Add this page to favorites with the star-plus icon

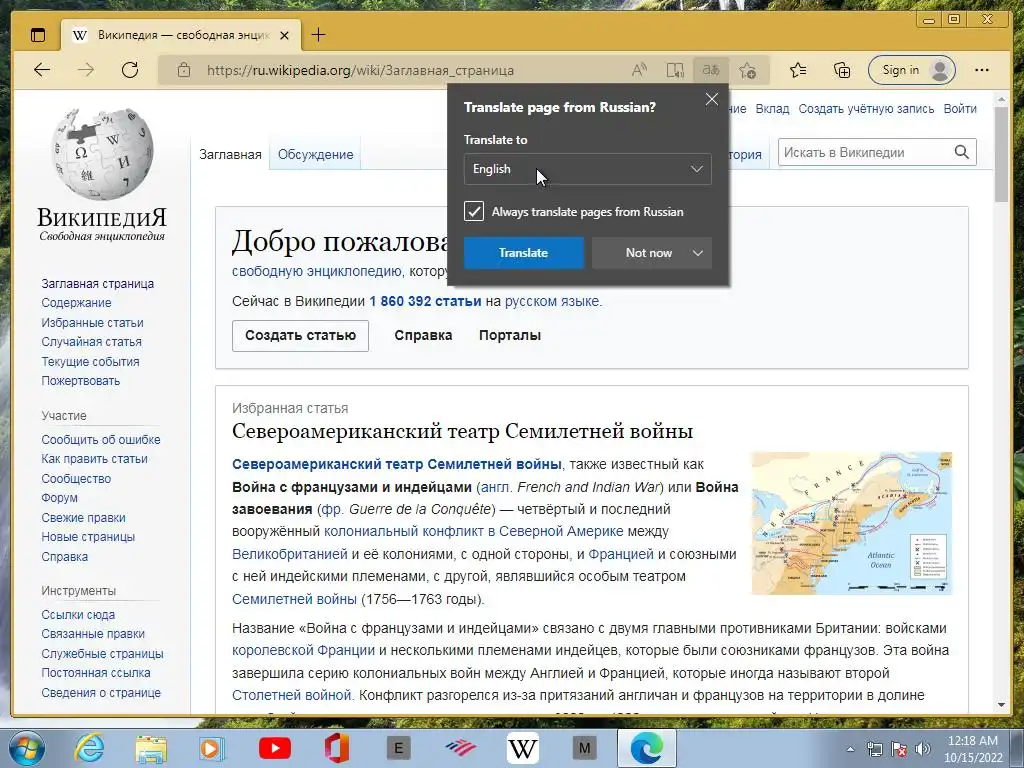pos(748,70)
